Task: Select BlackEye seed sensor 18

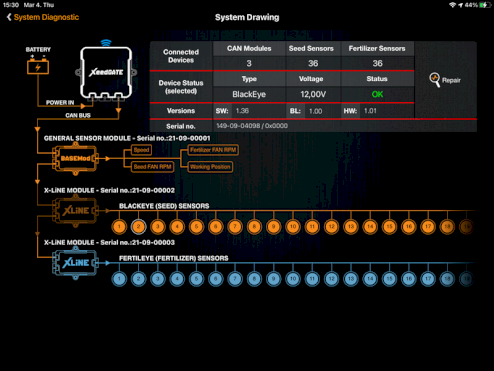Action: pos(447,227)
